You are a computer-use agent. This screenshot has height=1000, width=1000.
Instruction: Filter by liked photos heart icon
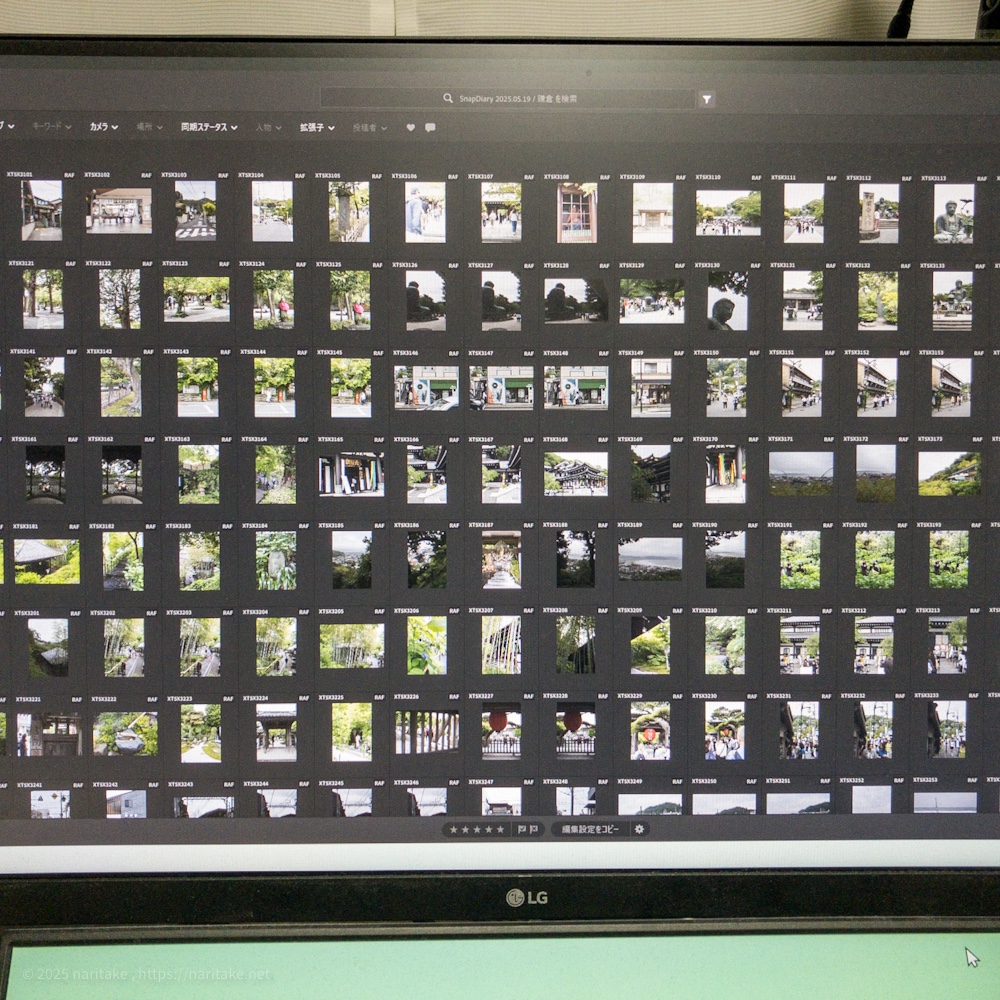[410, 128]
